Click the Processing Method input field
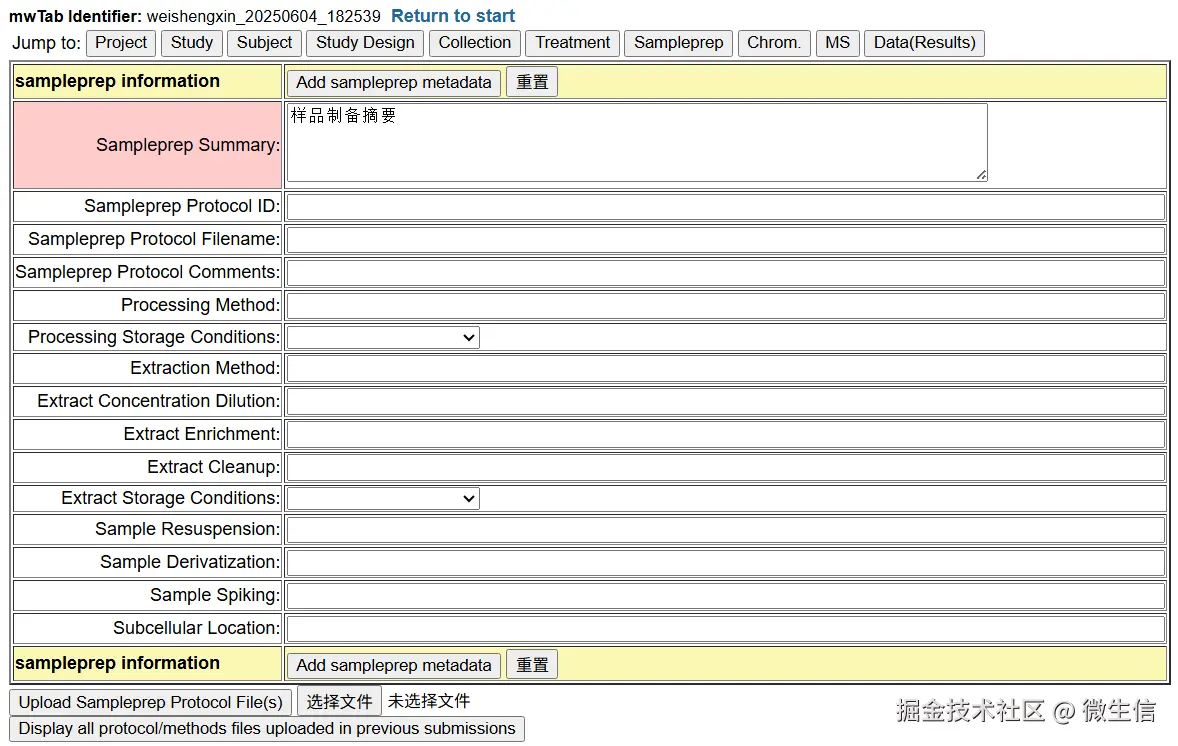 [x=726, y=306]
